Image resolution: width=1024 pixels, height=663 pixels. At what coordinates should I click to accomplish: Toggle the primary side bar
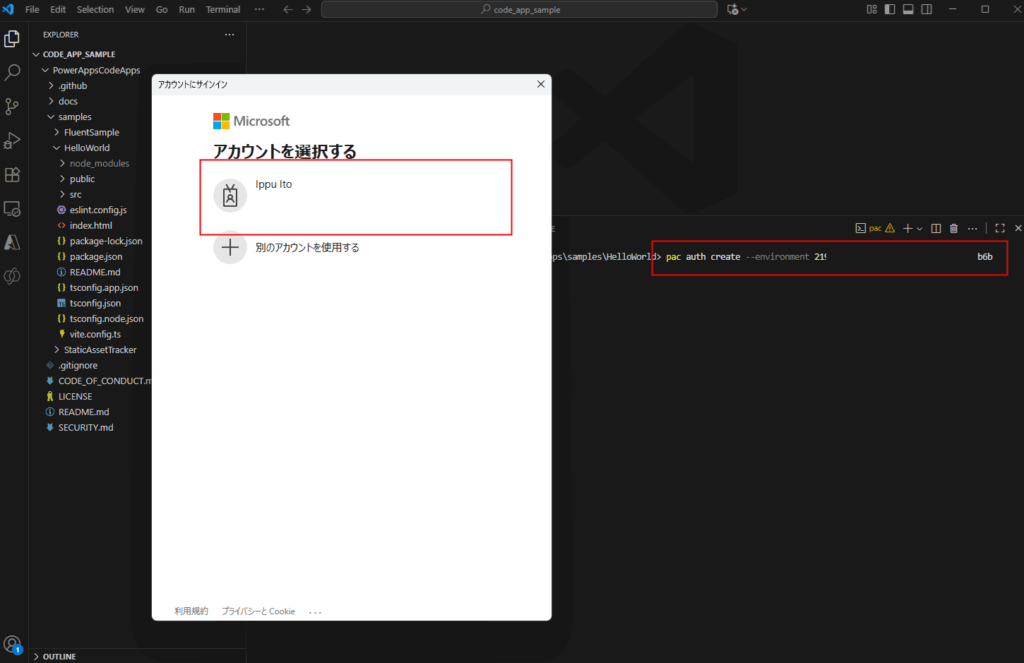click(x=889, y=9)
